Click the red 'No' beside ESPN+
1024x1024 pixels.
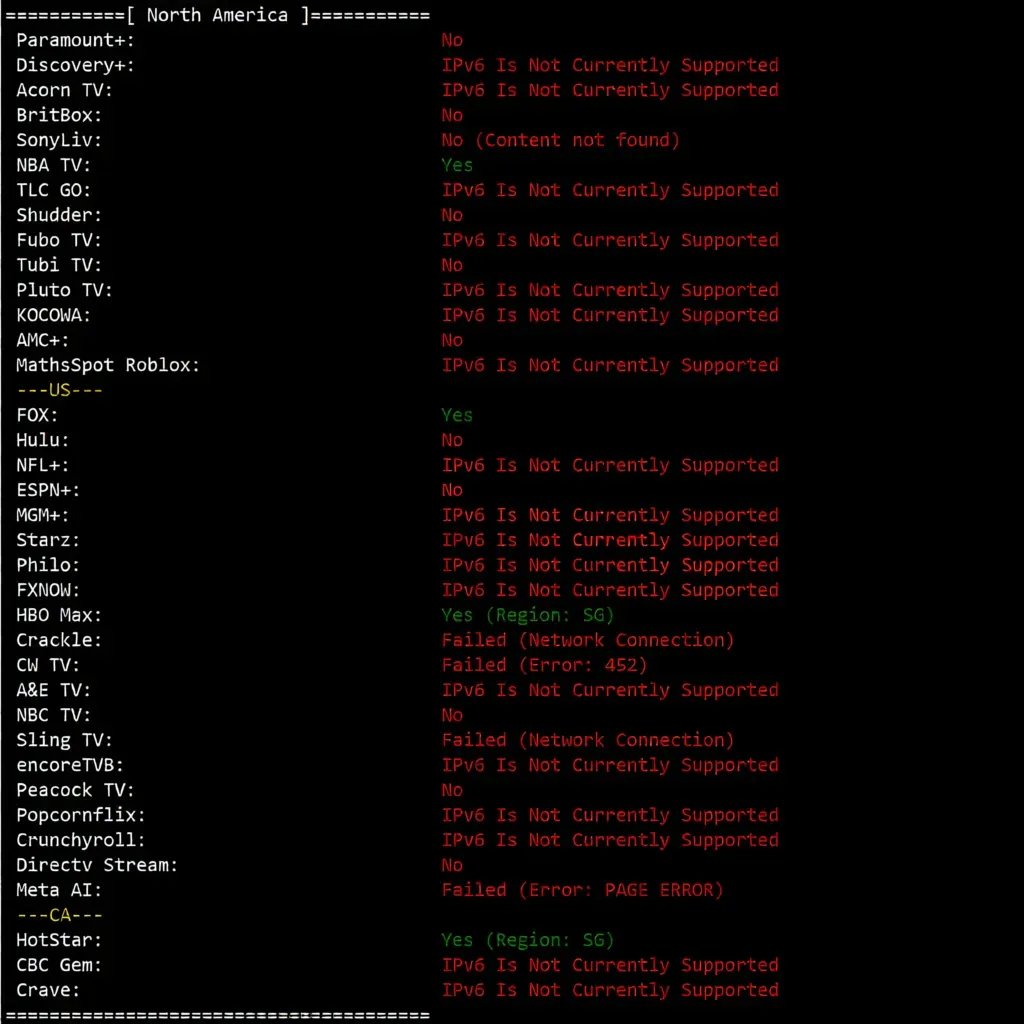coord(452,490)
